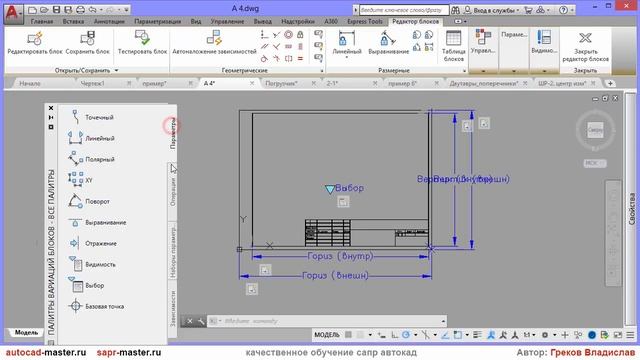This screenshot has width=640, height=360.
Task: Toggle МОДЕЛЬ model space button
Action: [x=327, y=335]
